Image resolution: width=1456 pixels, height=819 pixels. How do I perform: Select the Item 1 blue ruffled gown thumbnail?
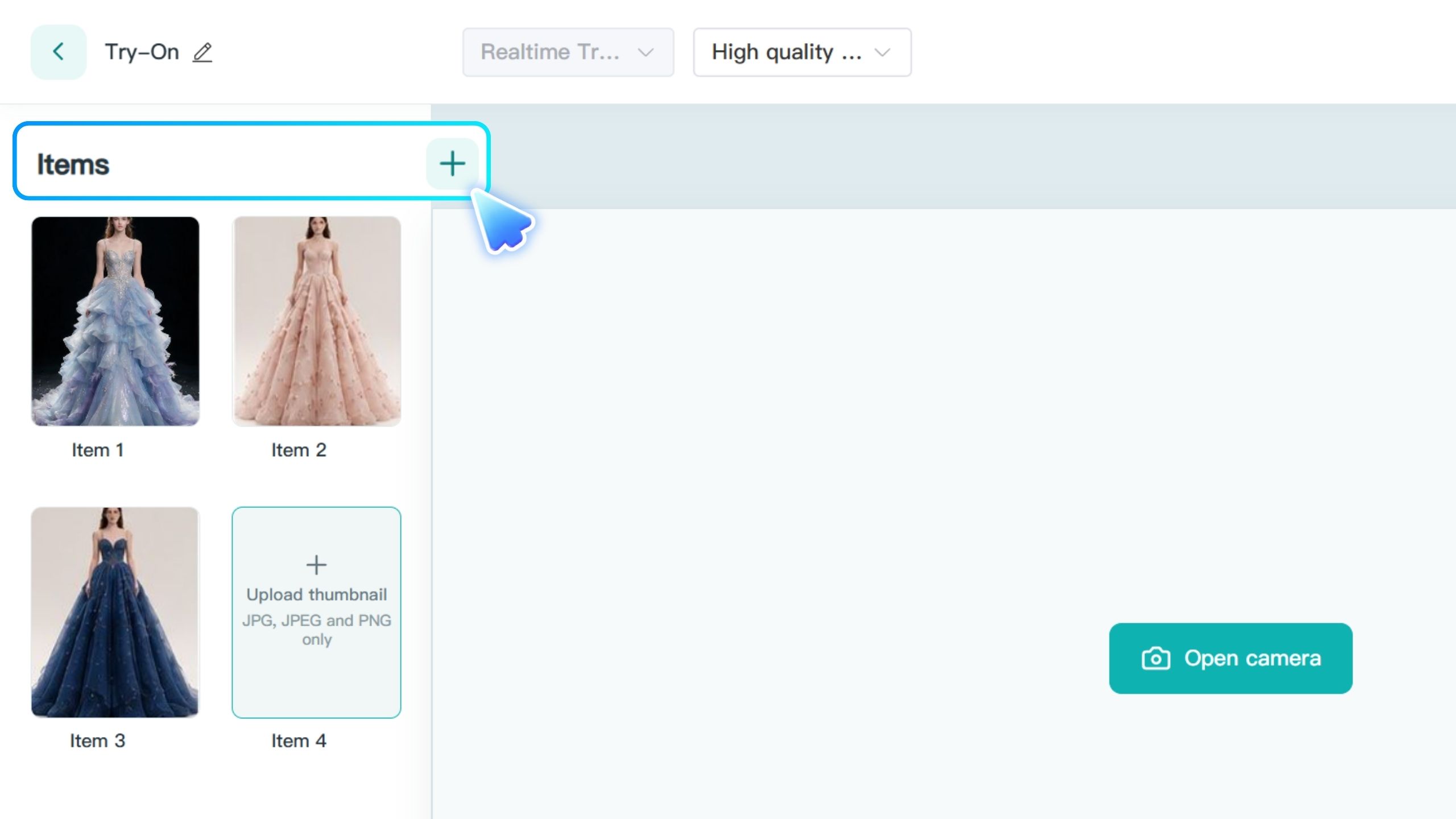point(115,321)
